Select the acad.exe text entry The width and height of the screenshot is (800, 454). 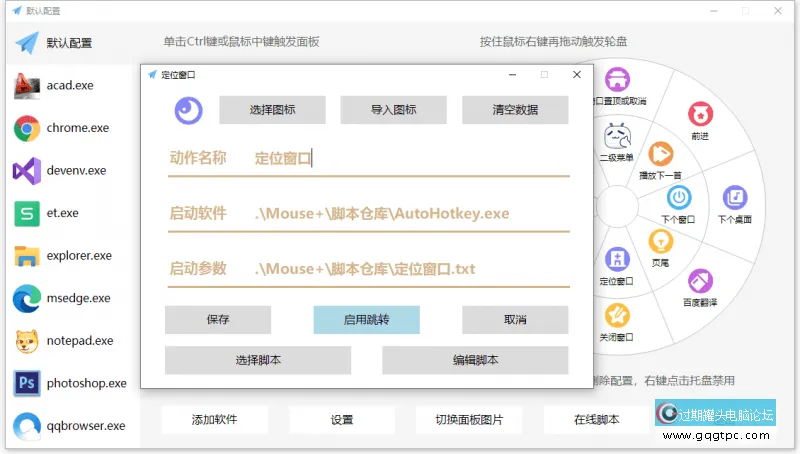pyautogui.click(x=70, y=86)
